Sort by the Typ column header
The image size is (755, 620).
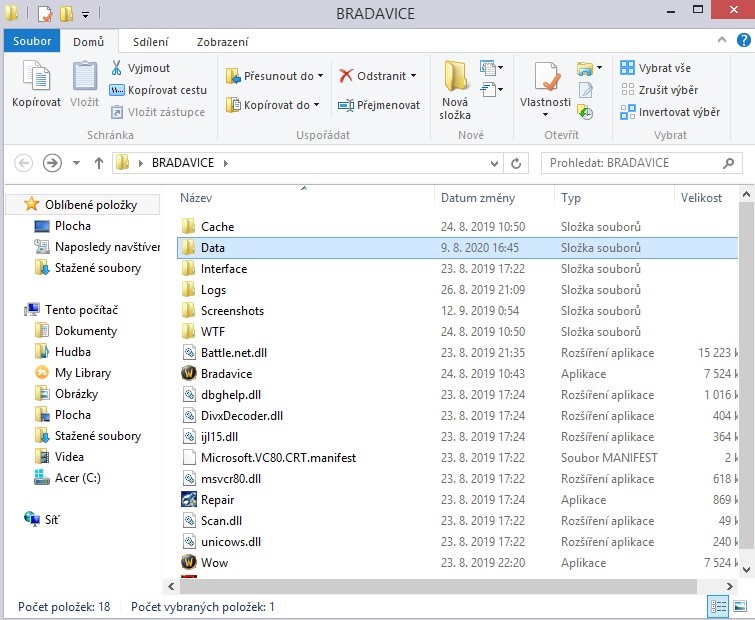coord(571,198)
